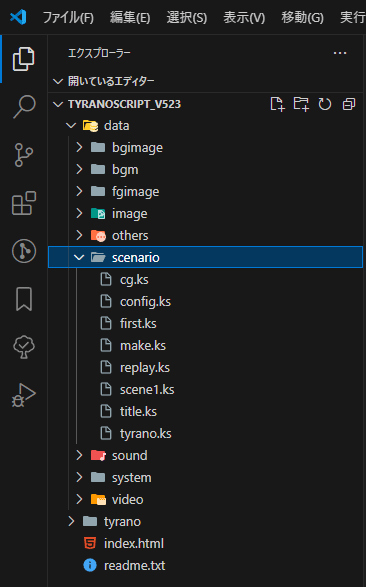Expand the tyrano folder
This screenshot has height=587, width=366.
click(205, 521)
